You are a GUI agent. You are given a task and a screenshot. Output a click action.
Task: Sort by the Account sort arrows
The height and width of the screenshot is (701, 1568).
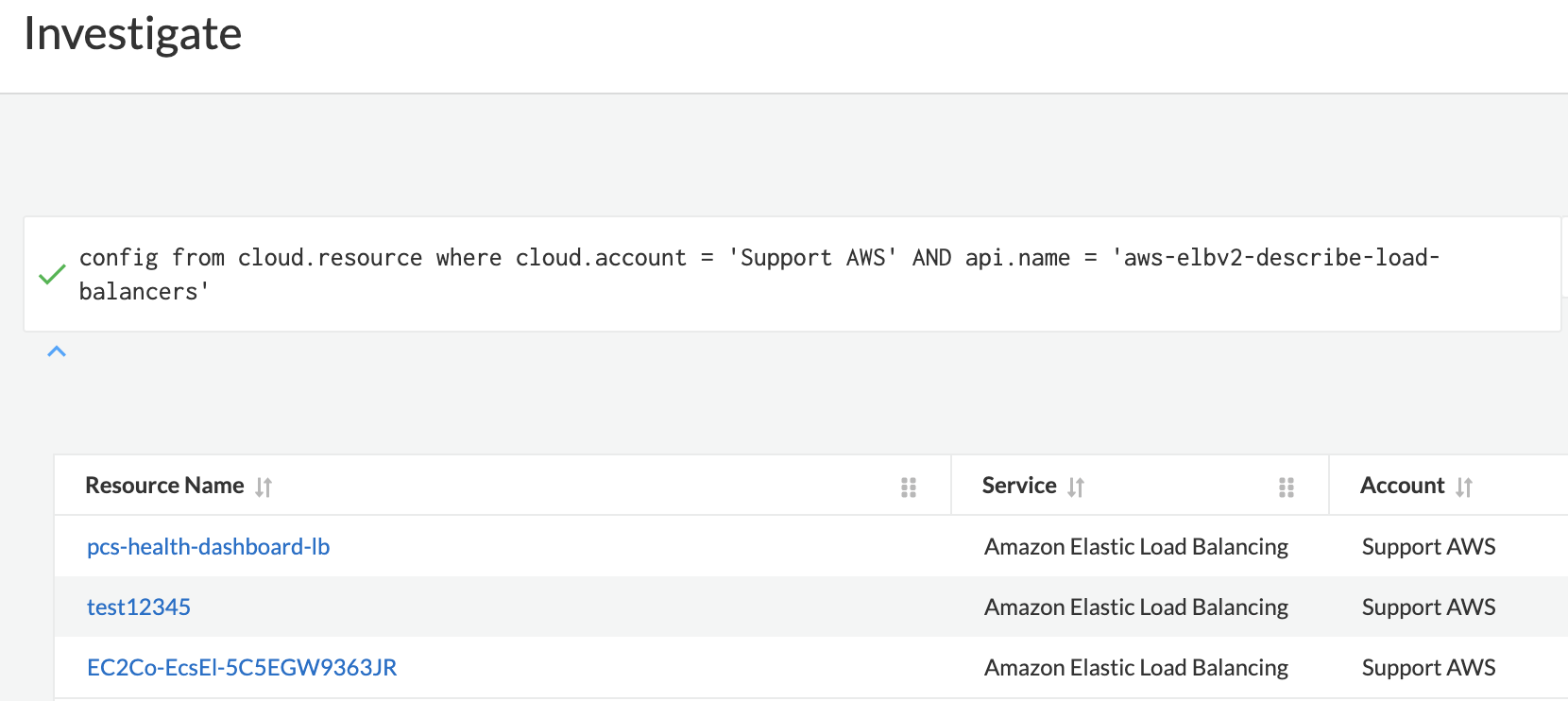coord(1464,487)
